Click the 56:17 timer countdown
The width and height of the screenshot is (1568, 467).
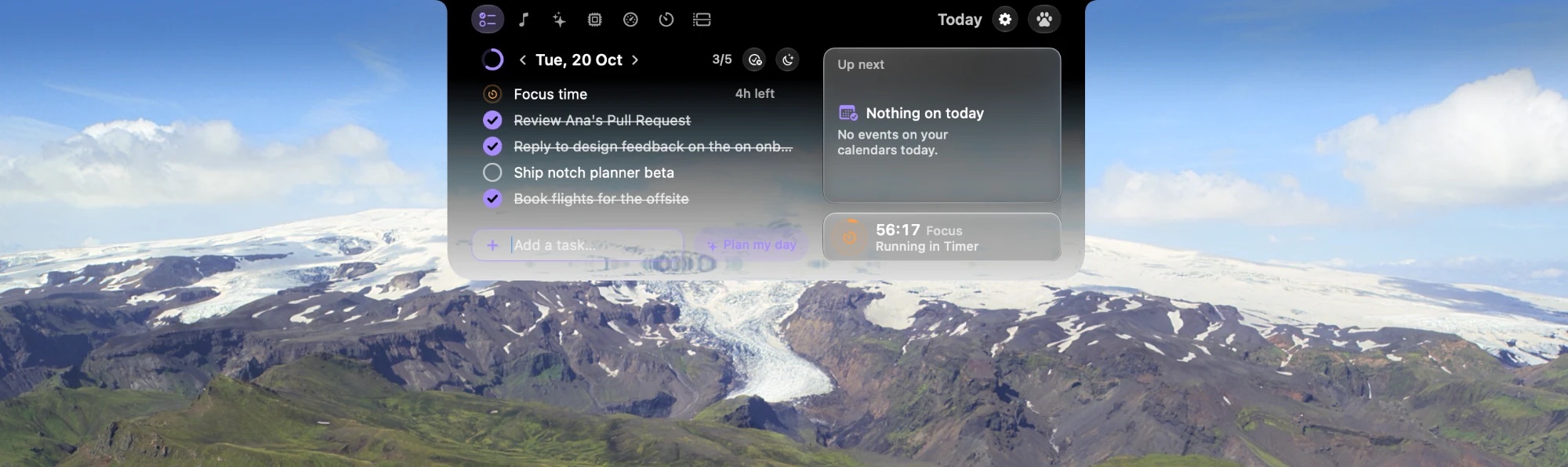pos(898,230)
